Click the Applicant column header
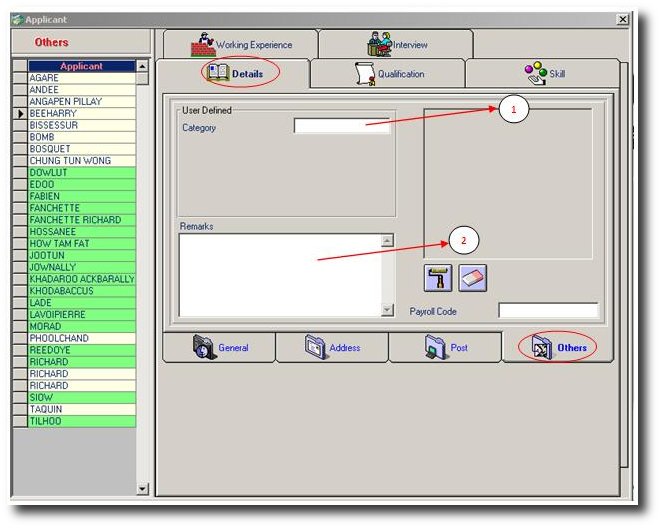661x528 pixels. point(80,66)
